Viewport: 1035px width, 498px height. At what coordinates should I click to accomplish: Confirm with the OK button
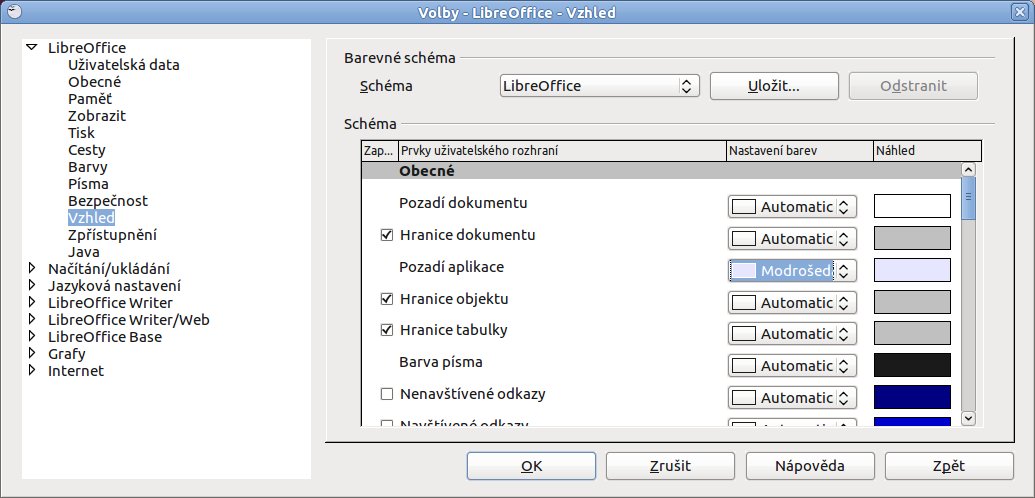click(x=531, y=466)
